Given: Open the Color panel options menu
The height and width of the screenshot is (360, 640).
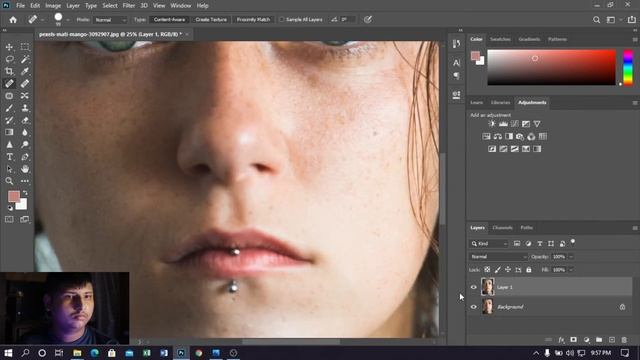Looking at the screenshot, I should (x=635, y=40).
